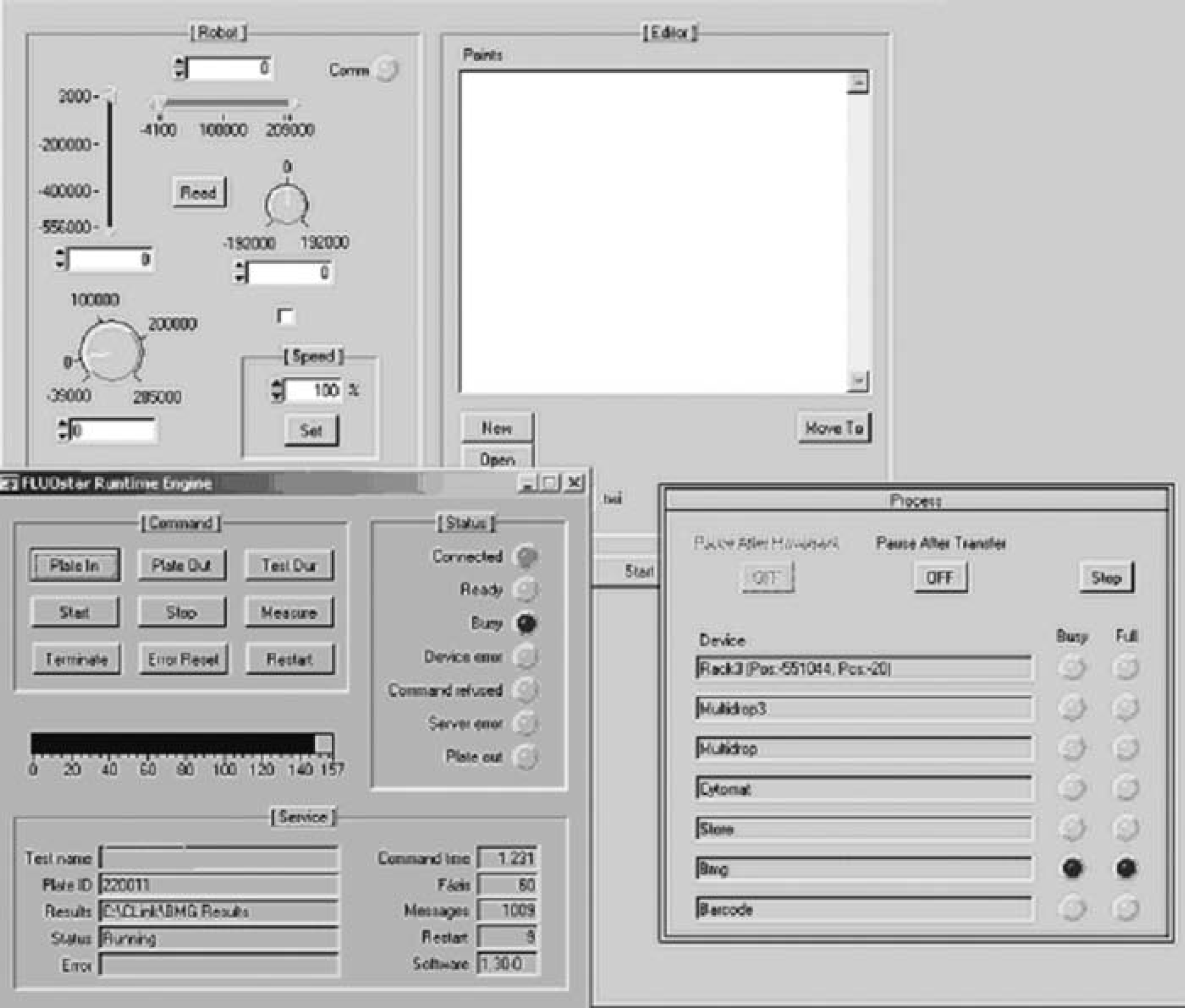Toggle the Pause After Transfer OFF switch
The height and width of the screenshot is (1008, 1185).
point(940,578)
